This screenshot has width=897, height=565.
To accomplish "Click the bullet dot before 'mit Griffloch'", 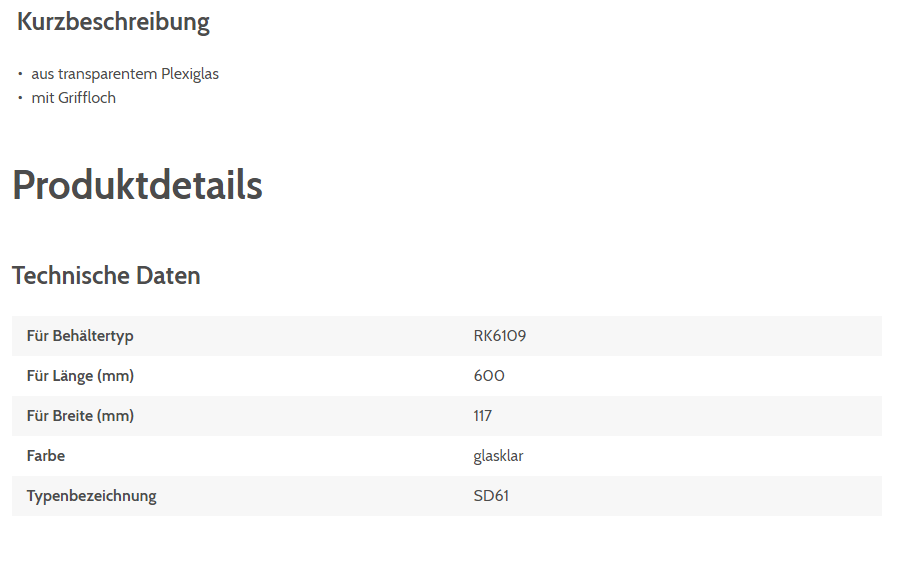I will pyautogui.click(x=20, y=98).
